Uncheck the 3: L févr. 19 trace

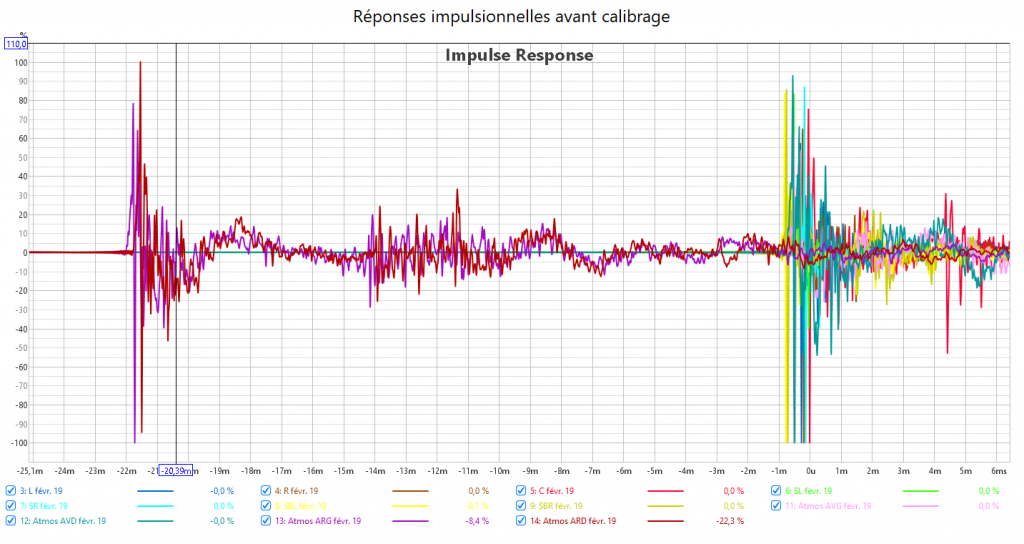point(10,491)
